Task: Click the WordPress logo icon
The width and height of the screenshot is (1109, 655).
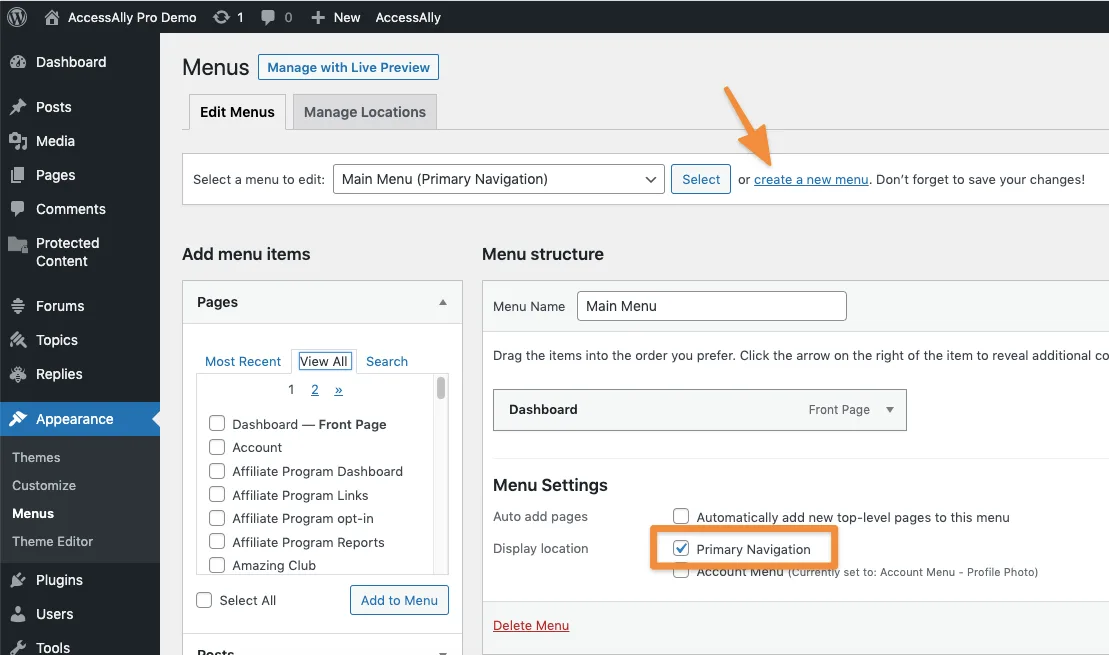Action: pyautogui.click(x=17, y=17)
